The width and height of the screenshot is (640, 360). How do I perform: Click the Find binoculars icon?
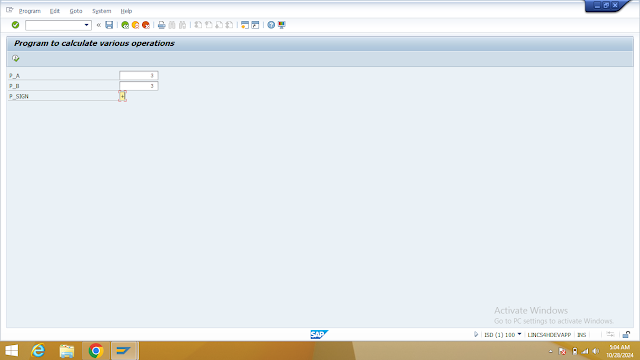tap(172, 25)
